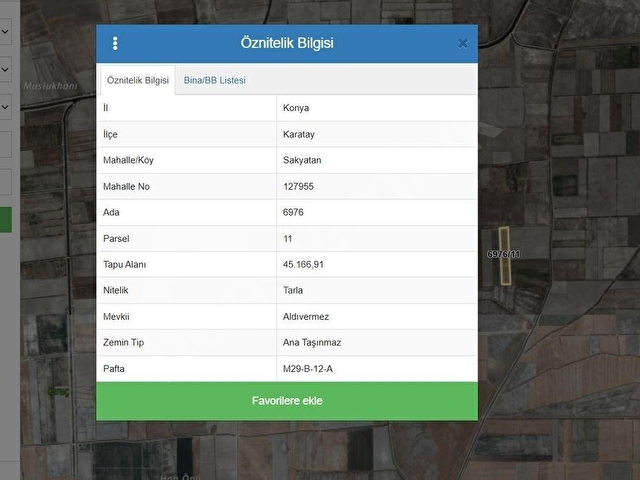The height and width of the screenshot is (480, 640).
Task: Click the 6976/11 parcel label on the map
Action: click(x=504, y=254)
